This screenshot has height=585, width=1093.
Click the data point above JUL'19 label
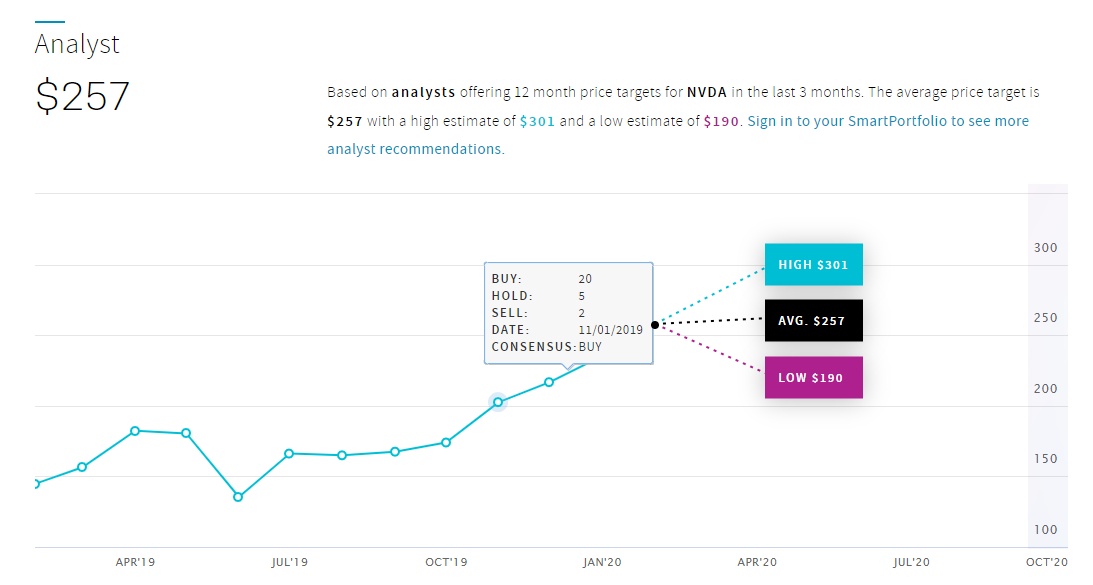click(x=289, y=453)
